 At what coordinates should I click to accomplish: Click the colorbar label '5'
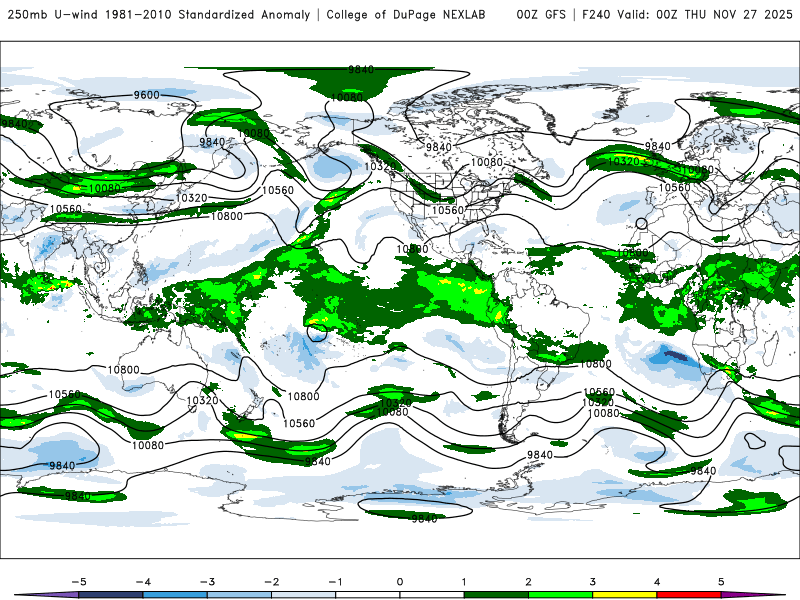[x=721, y=582]
